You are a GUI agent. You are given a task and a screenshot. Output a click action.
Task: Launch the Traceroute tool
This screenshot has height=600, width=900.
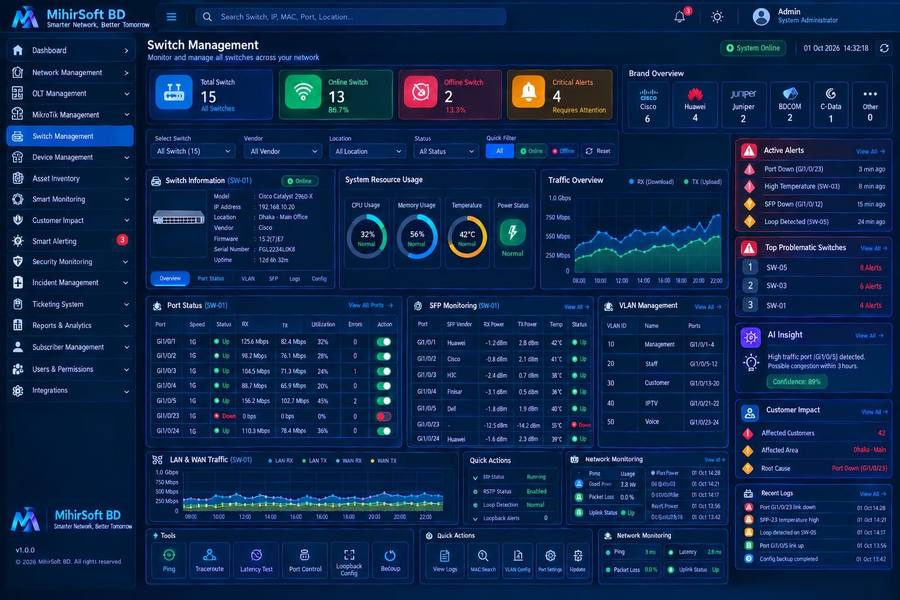(x=210, y=560)
